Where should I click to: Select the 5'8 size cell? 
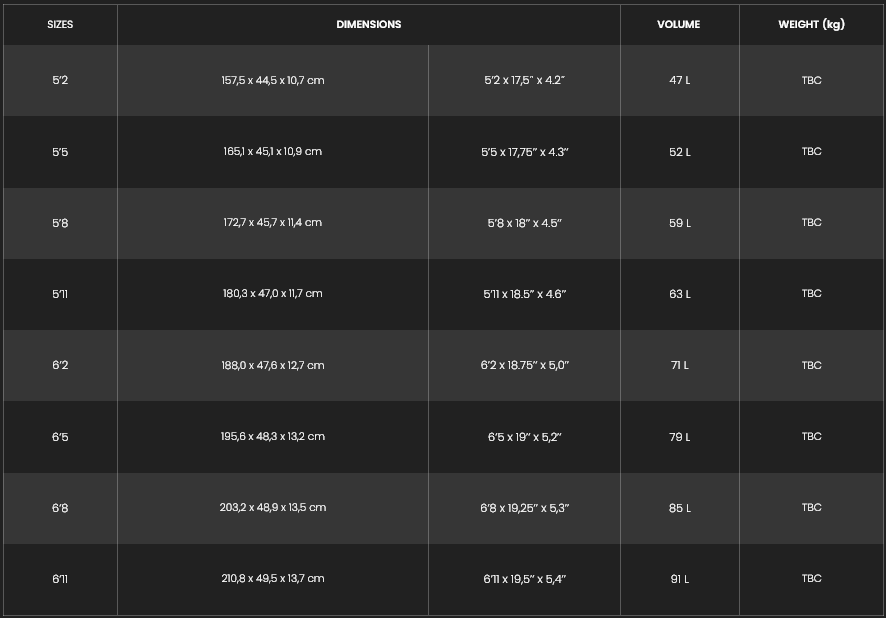(x=60, y=223)
